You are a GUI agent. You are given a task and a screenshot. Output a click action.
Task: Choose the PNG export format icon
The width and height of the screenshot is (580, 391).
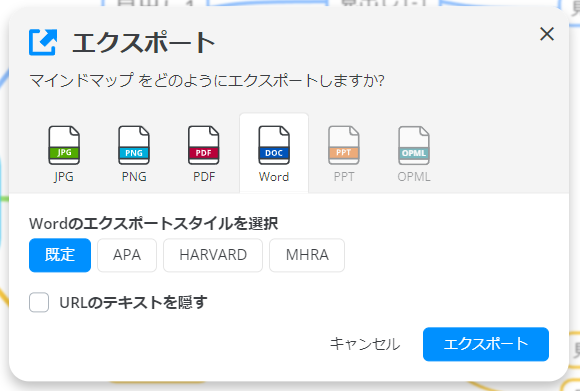pyautogui.click(x=134, y=145)
